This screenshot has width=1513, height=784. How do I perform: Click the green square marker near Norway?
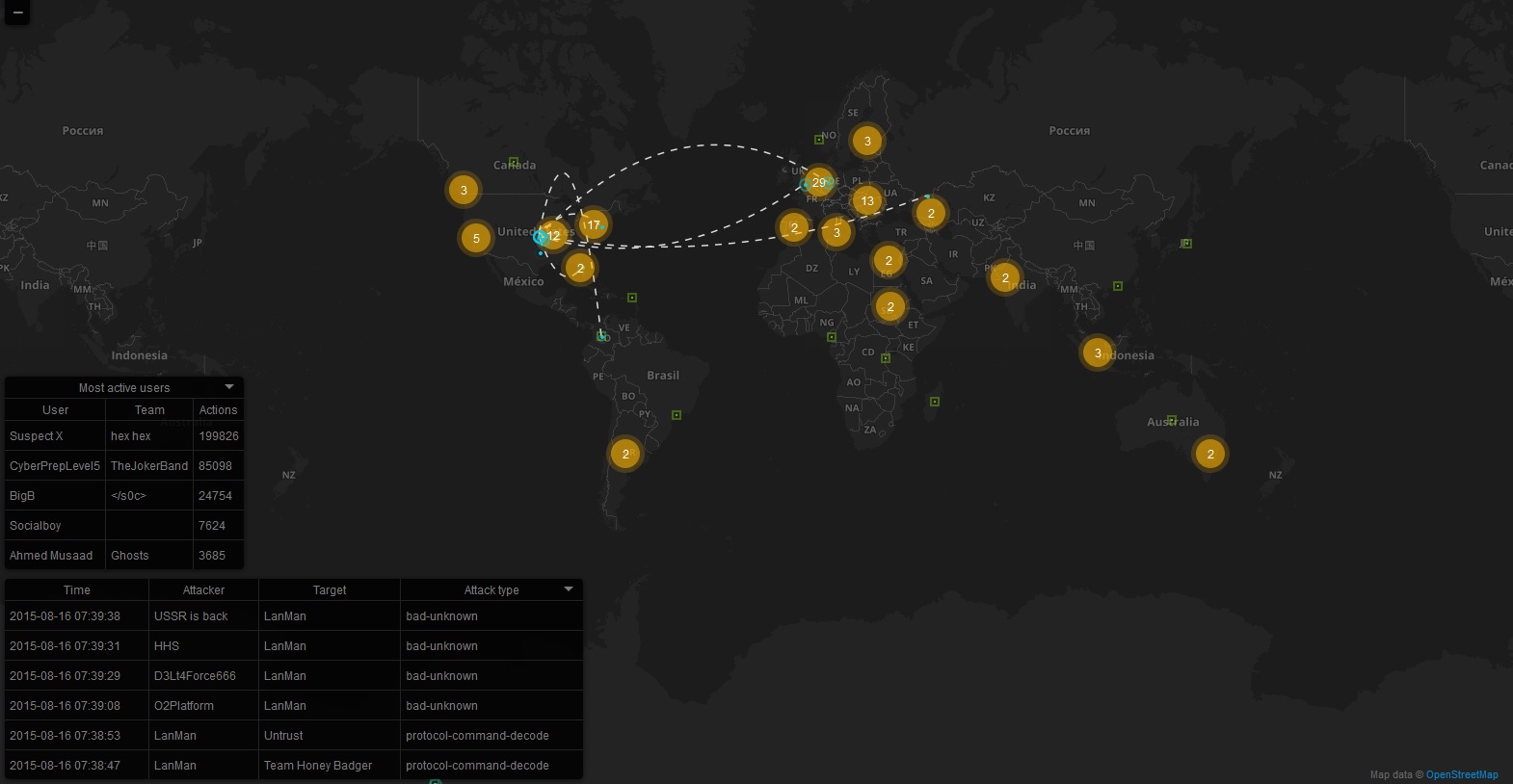[x=819, y=139]
